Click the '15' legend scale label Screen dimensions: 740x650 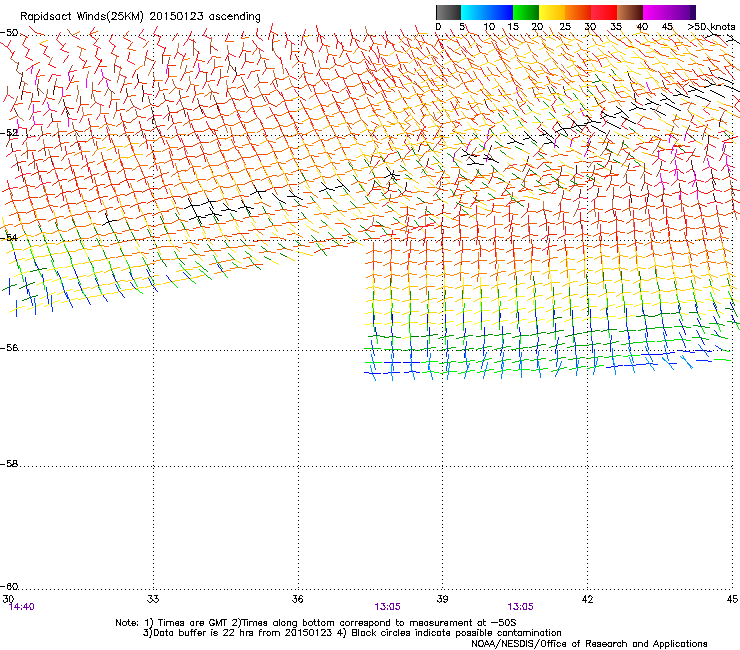coord(513,26)
